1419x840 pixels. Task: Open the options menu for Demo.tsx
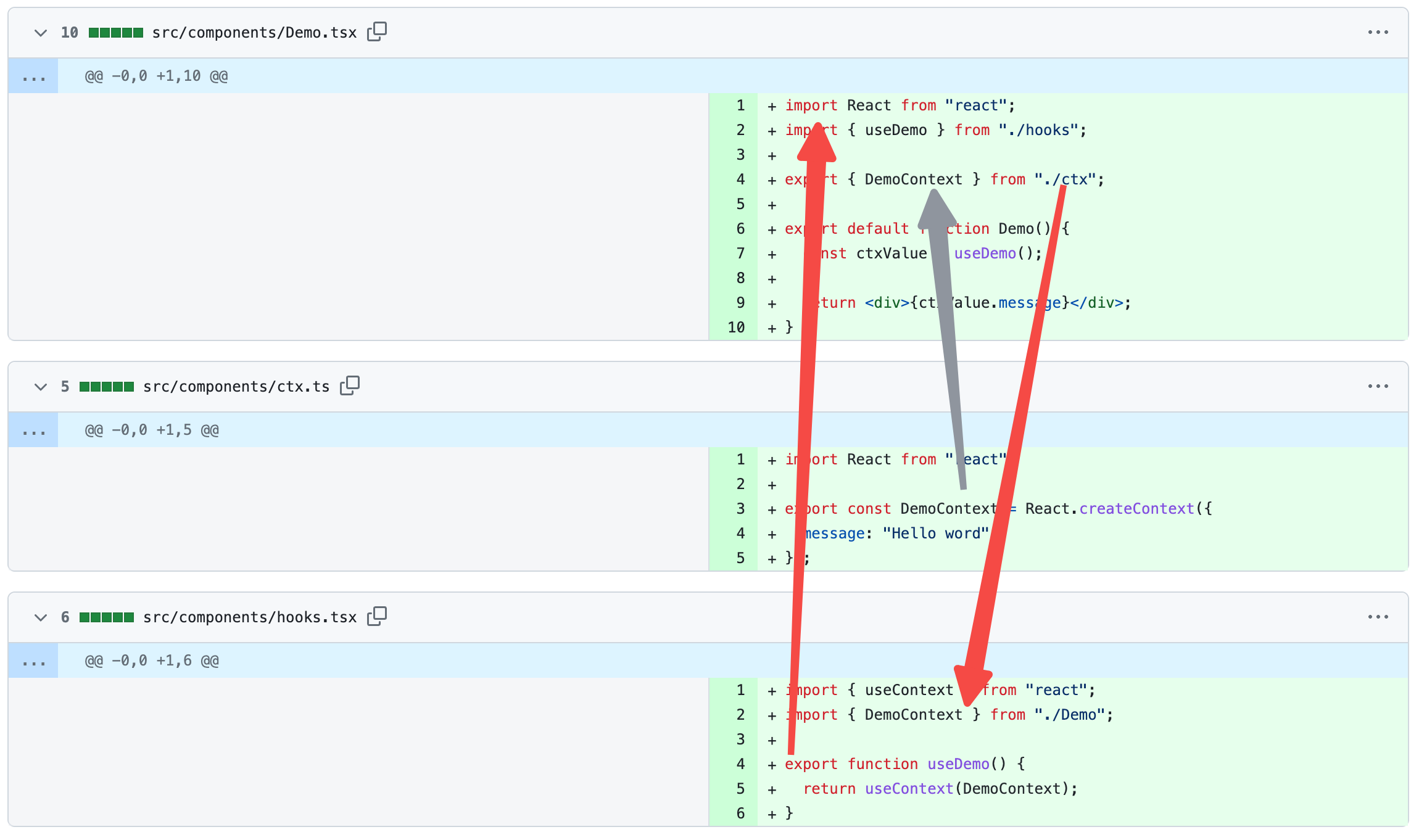tap(1378, 31)
